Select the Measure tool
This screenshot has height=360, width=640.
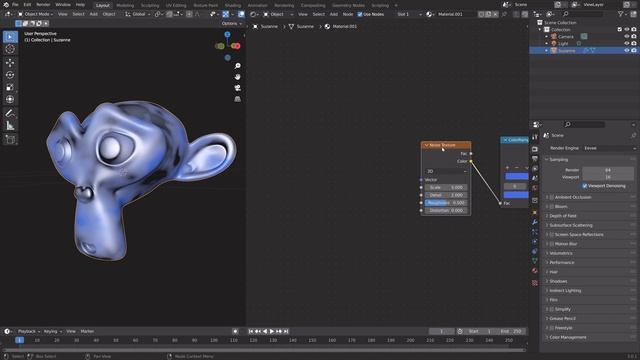10,126
